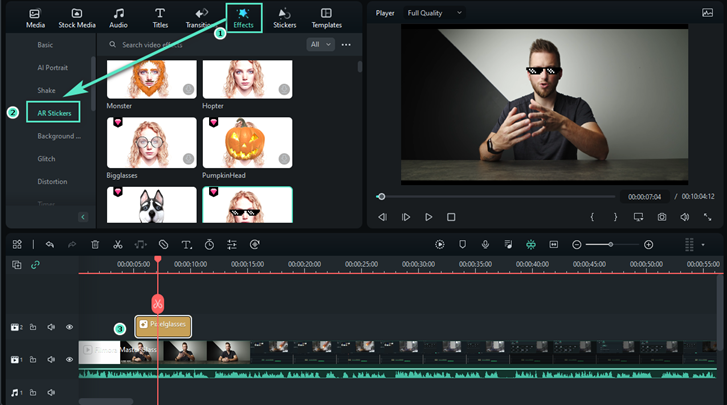Select the AI Portrait category

(52, 68)
